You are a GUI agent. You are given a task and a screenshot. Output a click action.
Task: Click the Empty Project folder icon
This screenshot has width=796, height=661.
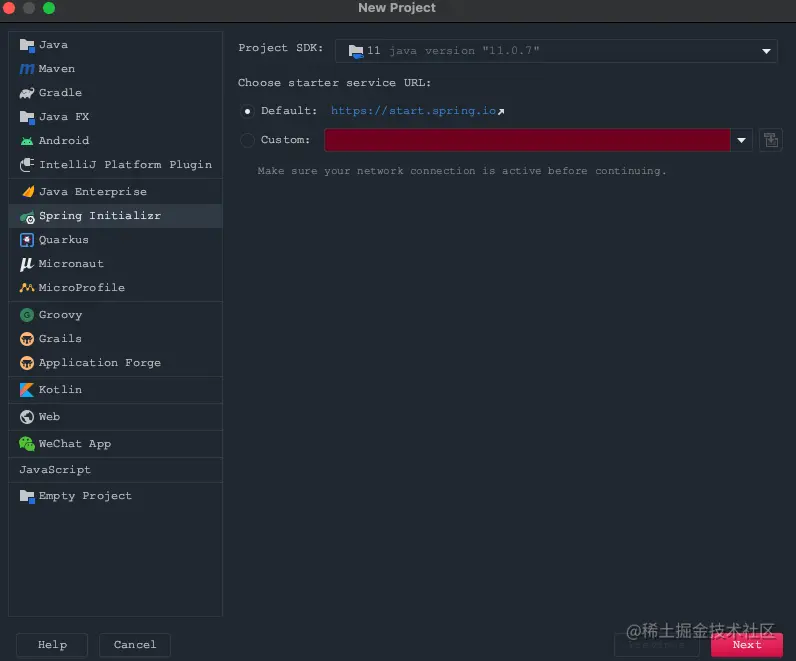tap(27, 496)
